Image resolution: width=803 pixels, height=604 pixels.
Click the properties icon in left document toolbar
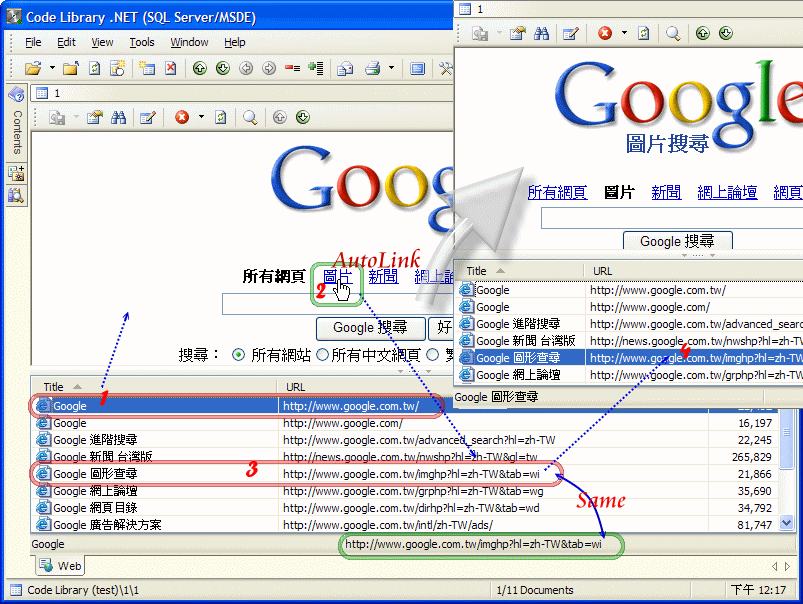click(x=95, y=117)
